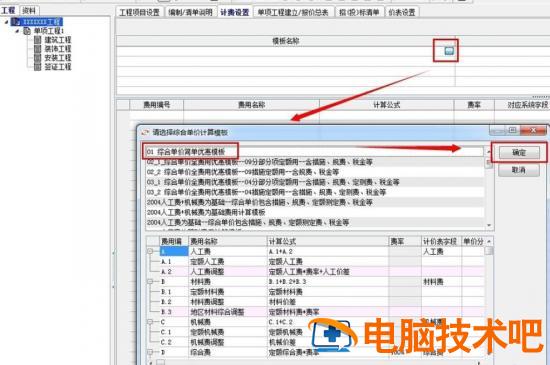Image resolution: width=550 pixels, height=365 pixels.
Task: Maximize the template selection dialog
Action: pos(512,130)
